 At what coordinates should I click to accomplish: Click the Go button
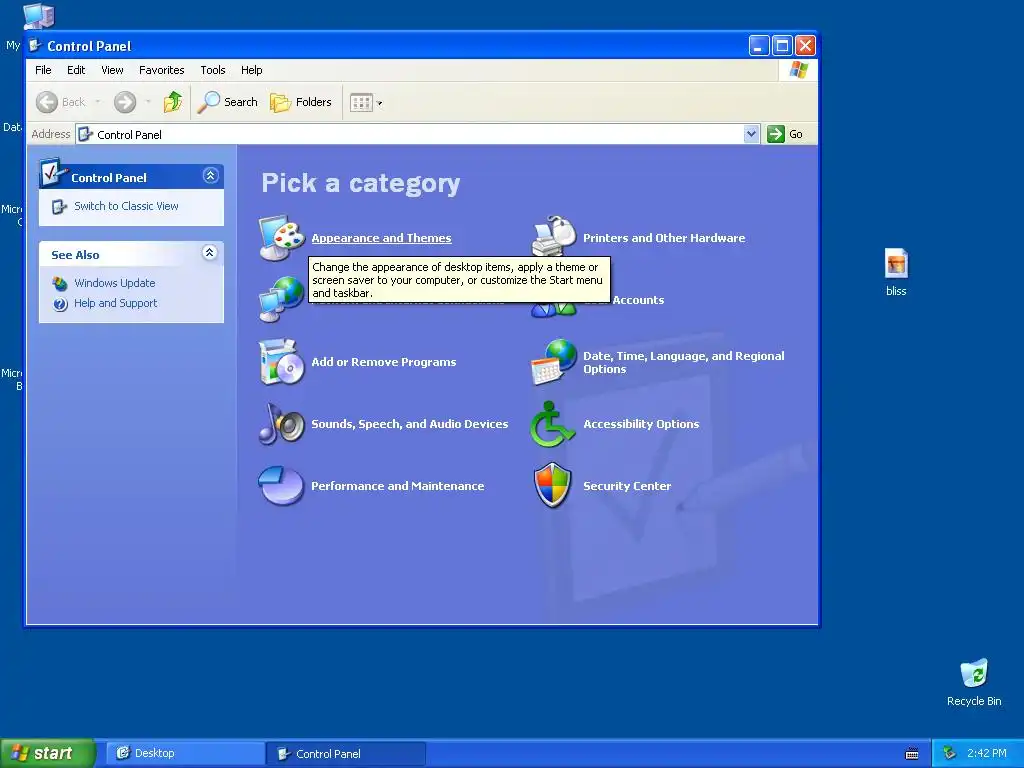[x=785, y=134]
